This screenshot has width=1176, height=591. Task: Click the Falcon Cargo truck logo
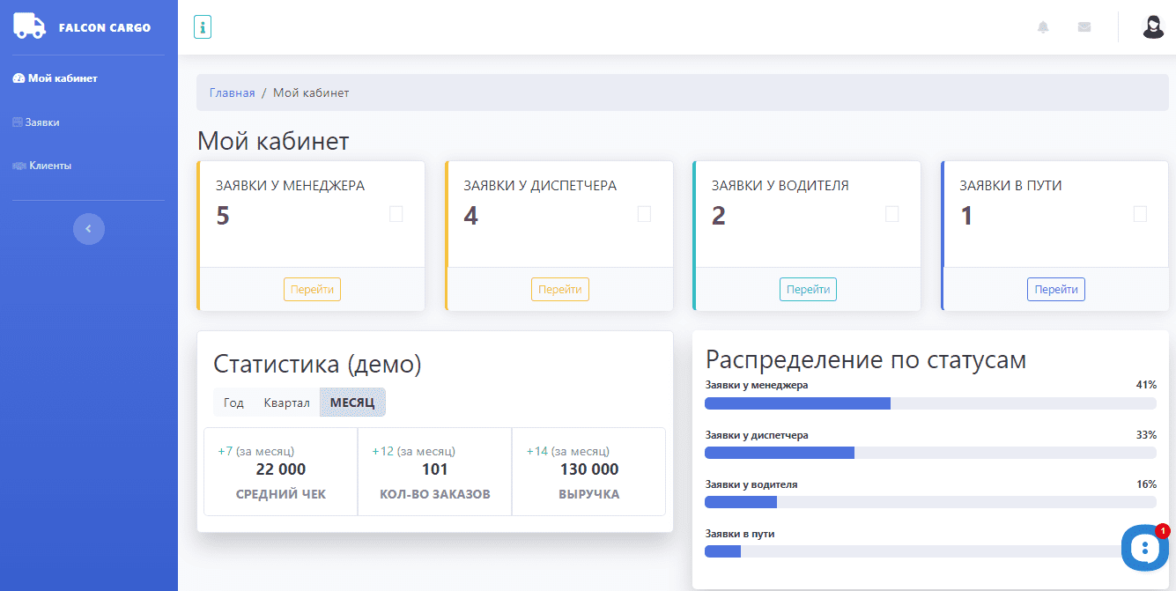[29, 27]
